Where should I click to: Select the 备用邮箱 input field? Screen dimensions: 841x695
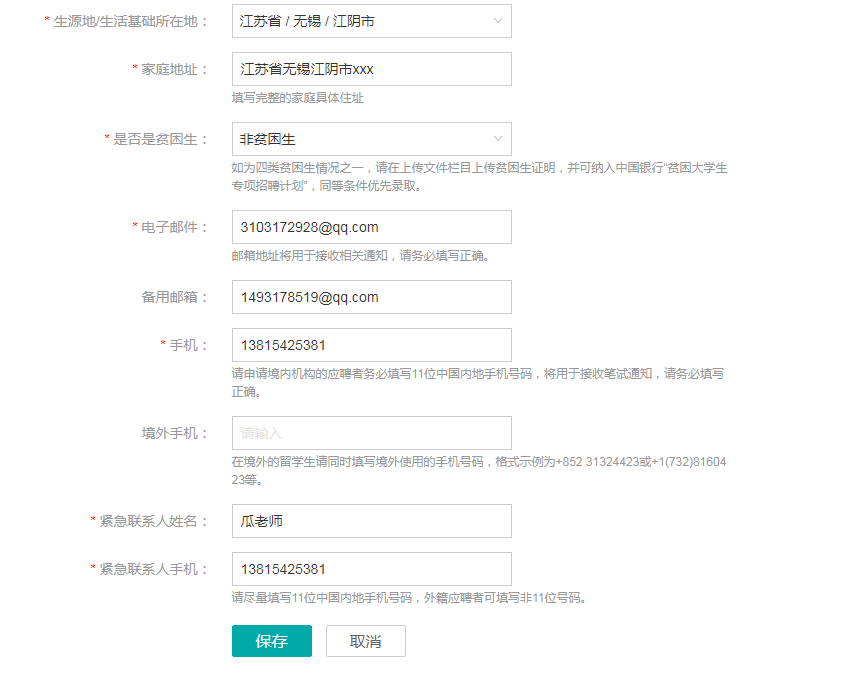click(x=371, y=297)
